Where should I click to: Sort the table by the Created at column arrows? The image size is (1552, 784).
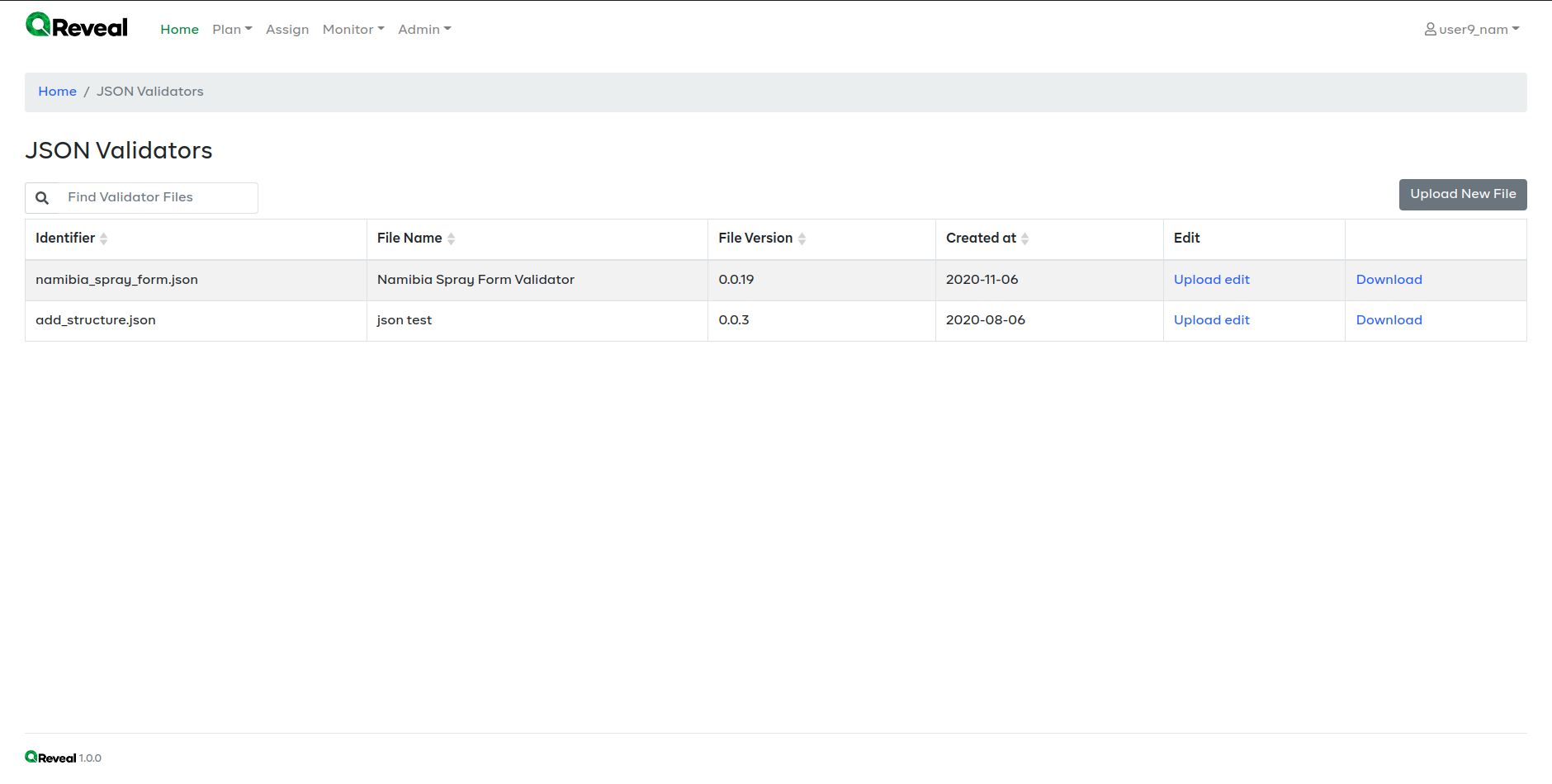click(x=1026, y=239)
